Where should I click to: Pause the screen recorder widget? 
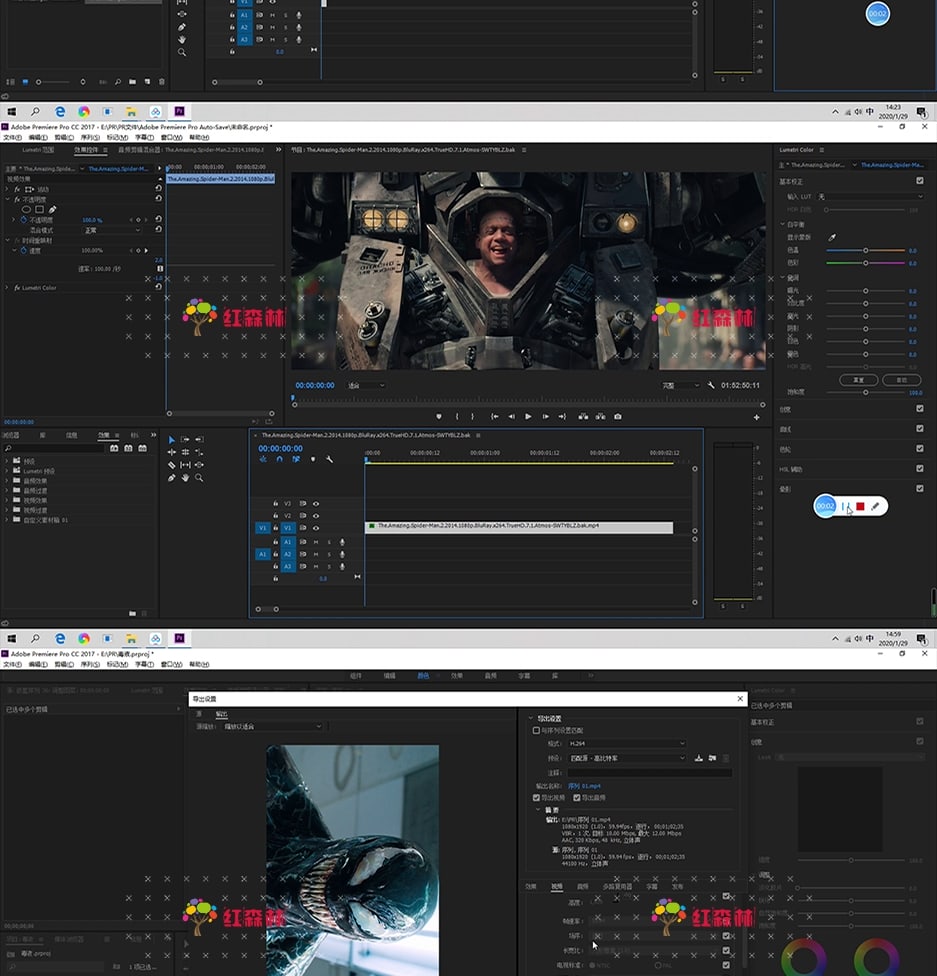[844, 507]
